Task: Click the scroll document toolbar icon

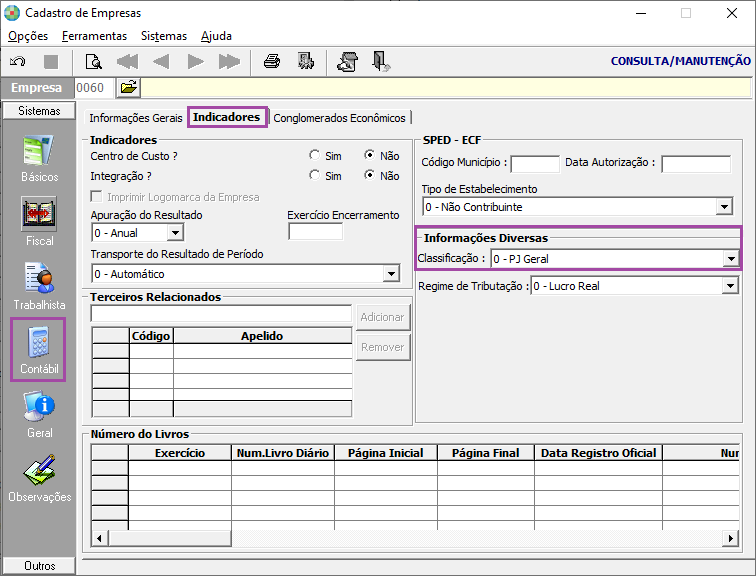Action: pyautogui.click(x=348, y=62)
